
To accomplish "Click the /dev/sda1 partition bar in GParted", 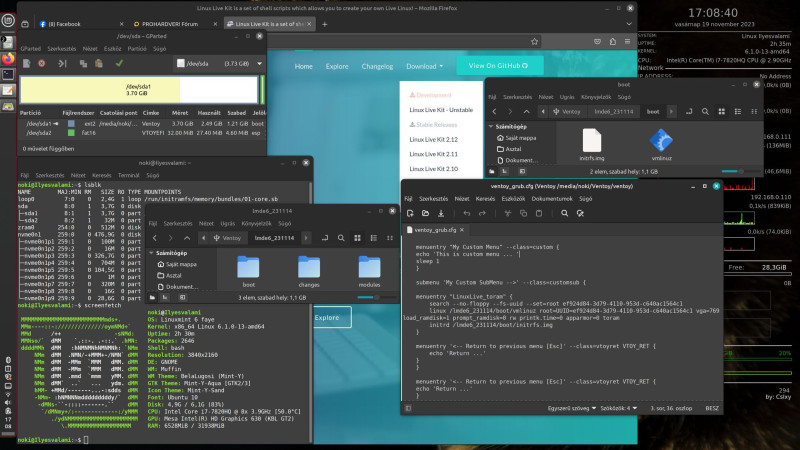I will click(138, 90).
